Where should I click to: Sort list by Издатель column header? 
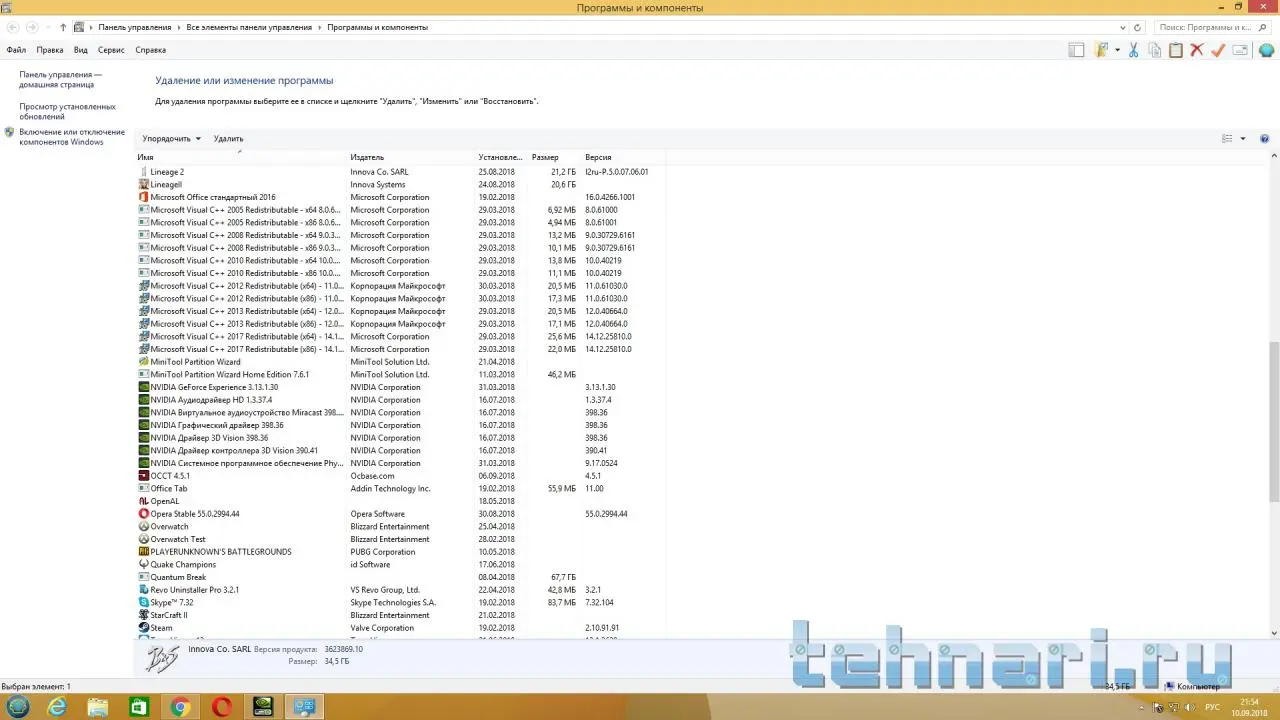click(411, 157)
